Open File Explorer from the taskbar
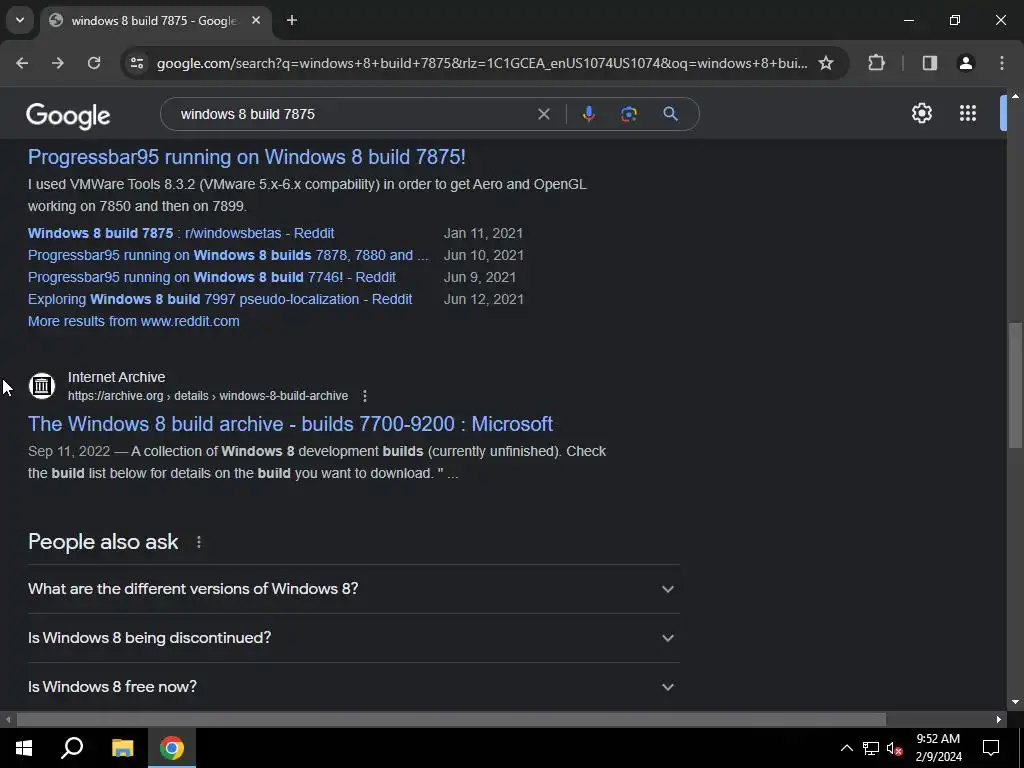 122,748
